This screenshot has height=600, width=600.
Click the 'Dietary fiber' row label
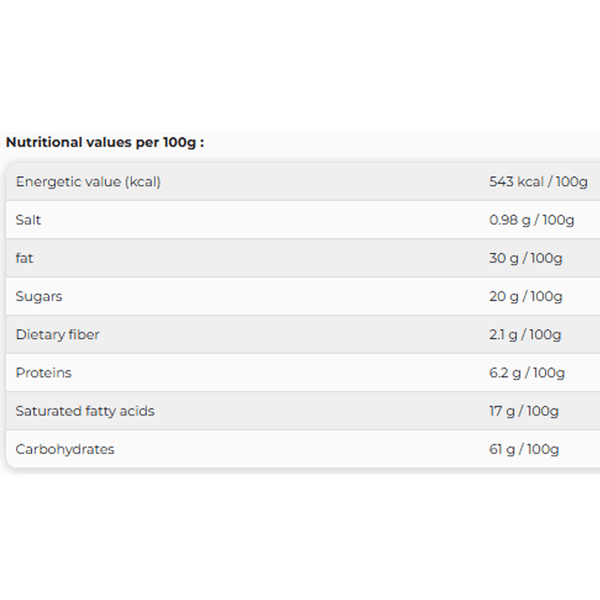click(58, 335)
